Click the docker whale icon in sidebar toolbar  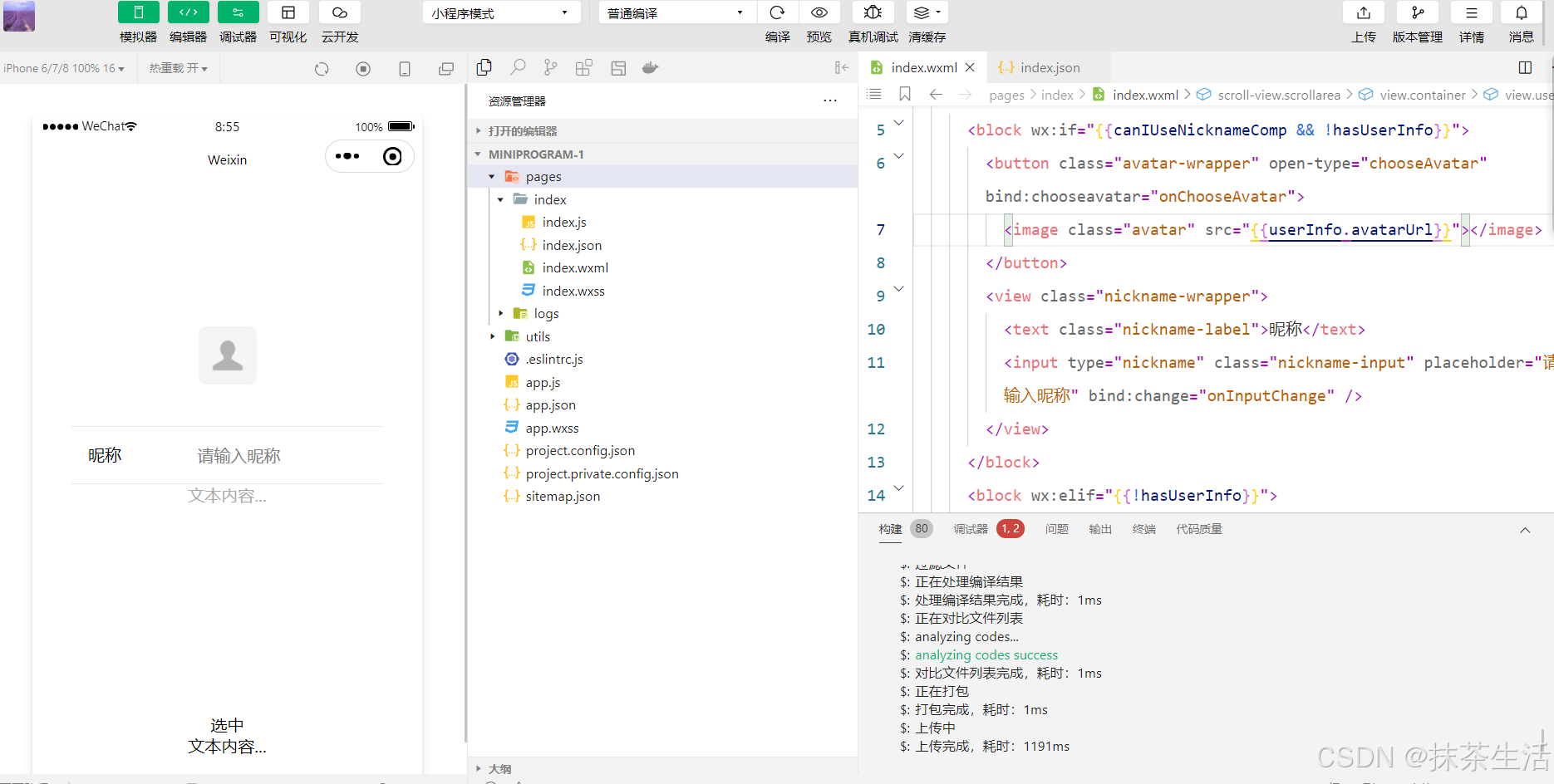(x=651, y=68)
